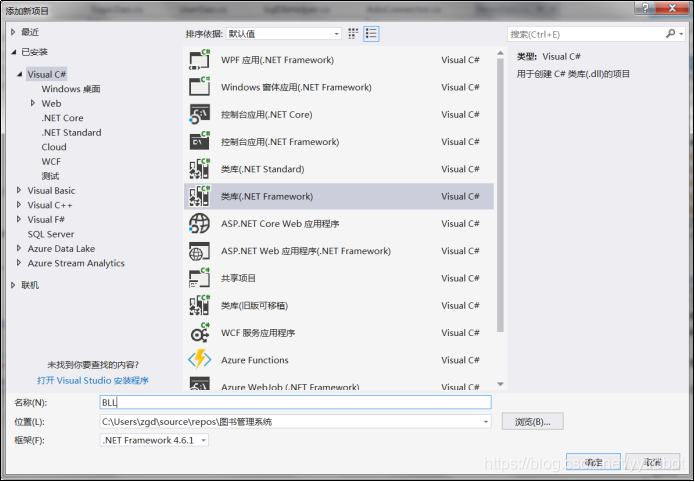The image size is (695, 482).
Task: Expand the Visual Basic node
Action: click(x=19, y=190)
